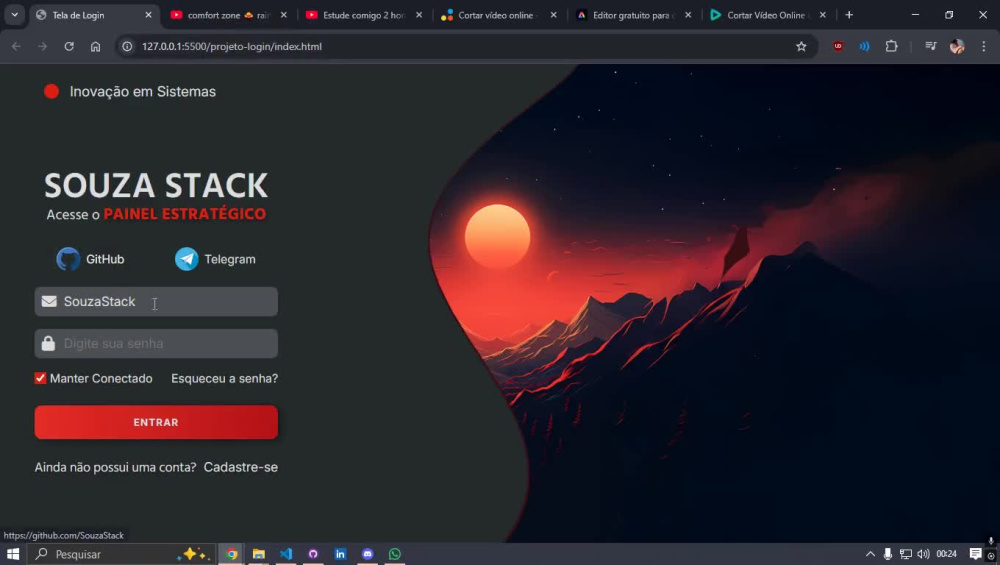Switch to the 'comfort zone' YouTube tab
The width and height of the screenshot is (1000, 565).
(229, 15)
